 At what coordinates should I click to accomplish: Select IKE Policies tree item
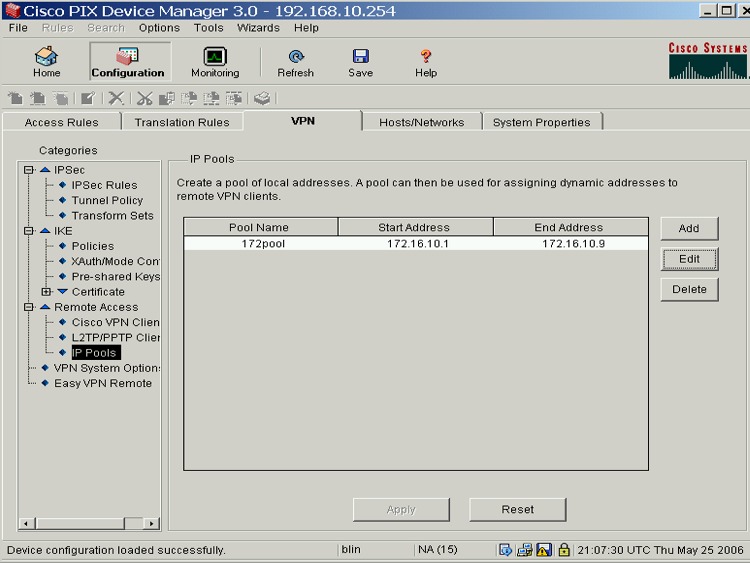point(93,246)
